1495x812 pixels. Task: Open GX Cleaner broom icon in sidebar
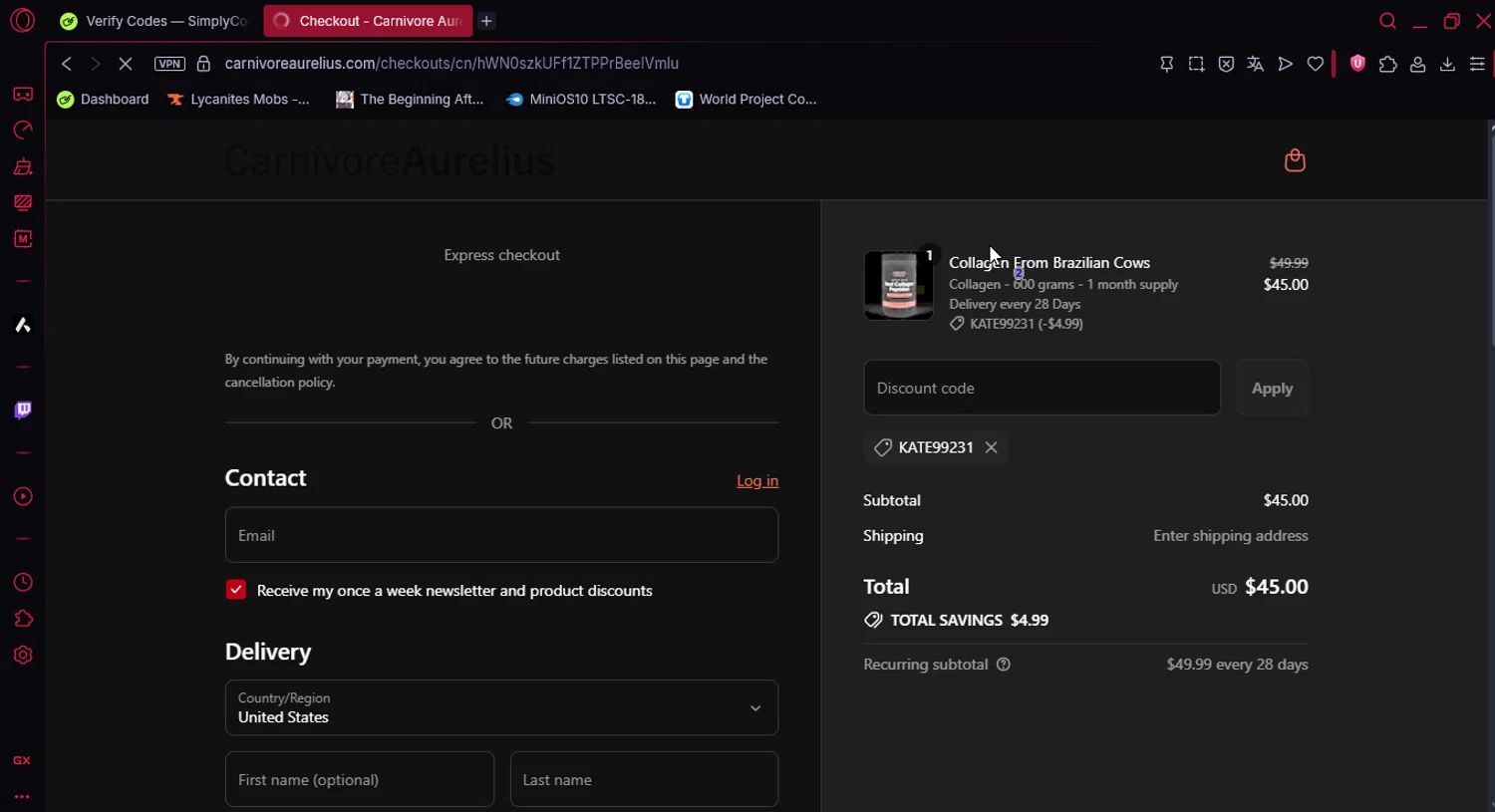click(x=23, y=166)
